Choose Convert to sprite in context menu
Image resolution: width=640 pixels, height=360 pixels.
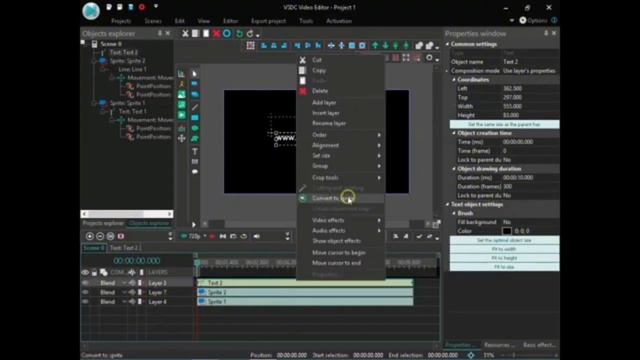coord(340,198)
